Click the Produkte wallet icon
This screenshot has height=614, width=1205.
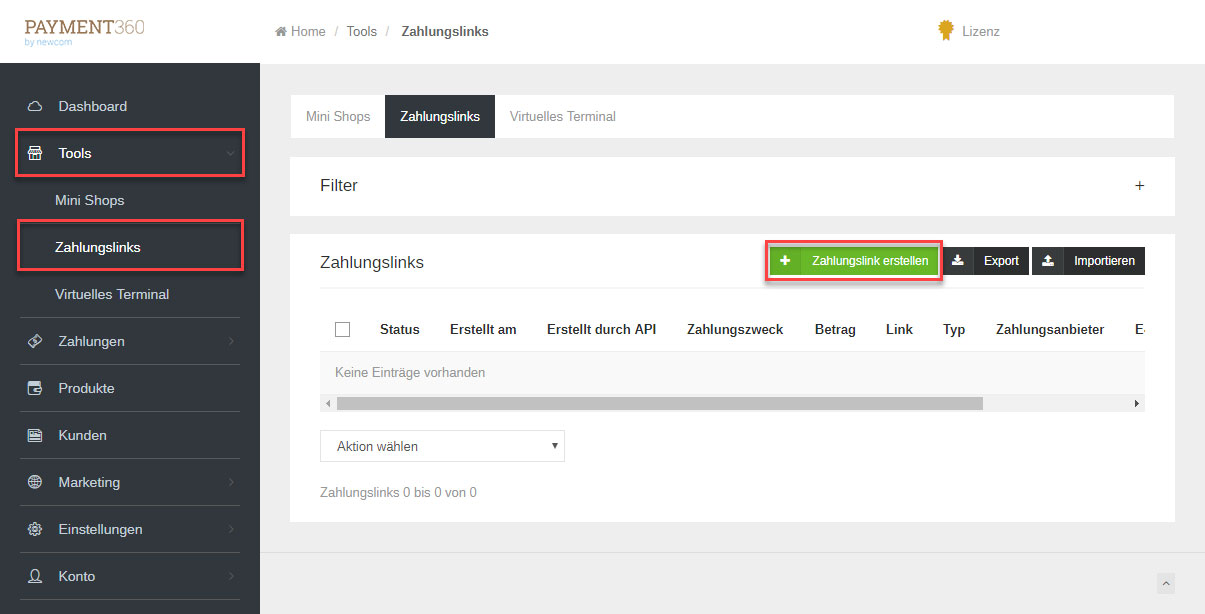click(x=35, y=388)
